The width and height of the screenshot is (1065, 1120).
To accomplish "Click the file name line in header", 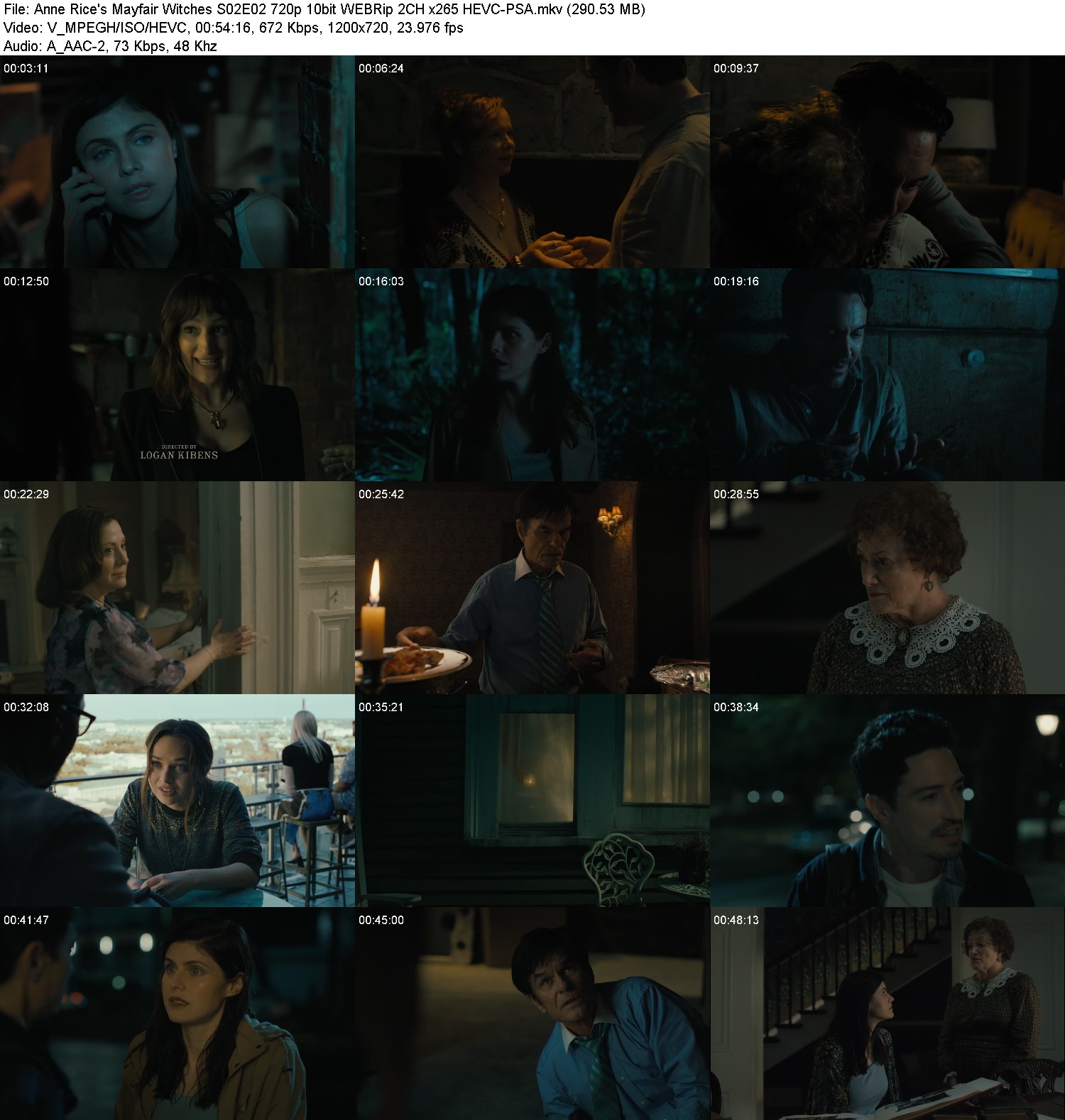I will tap(324, 9).
